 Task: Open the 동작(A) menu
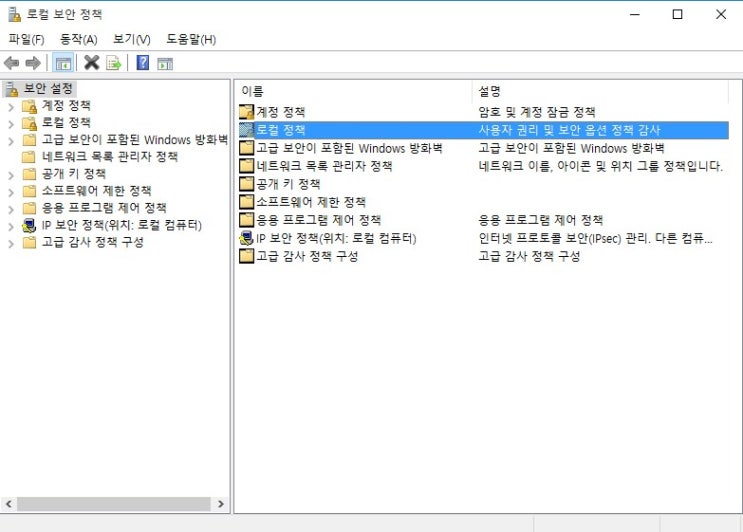coord(79,39)
